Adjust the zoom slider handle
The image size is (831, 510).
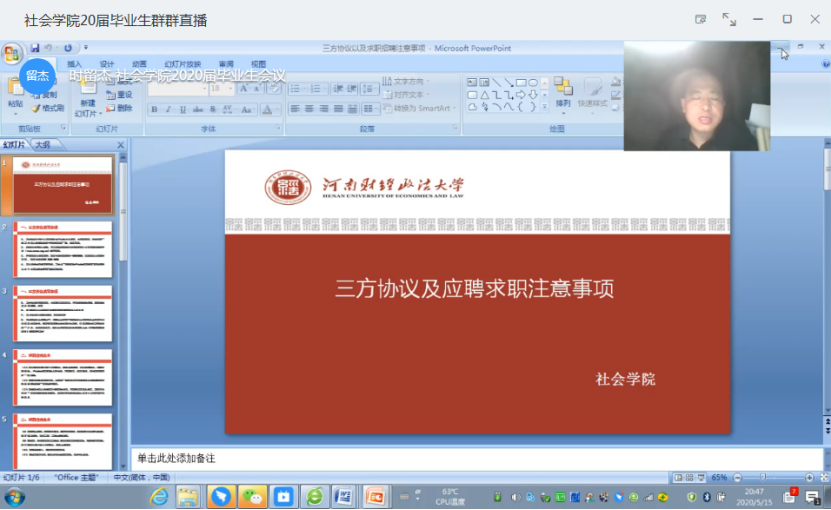coord(763,477)
